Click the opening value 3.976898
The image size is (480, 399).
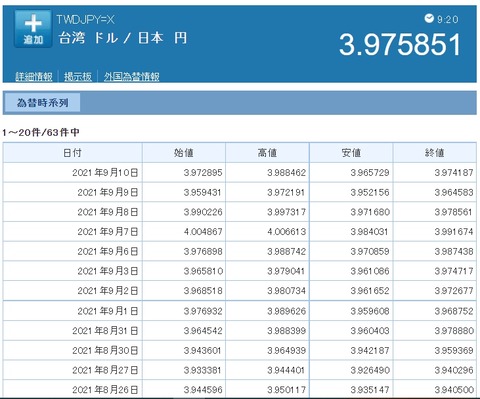[203, 251]
